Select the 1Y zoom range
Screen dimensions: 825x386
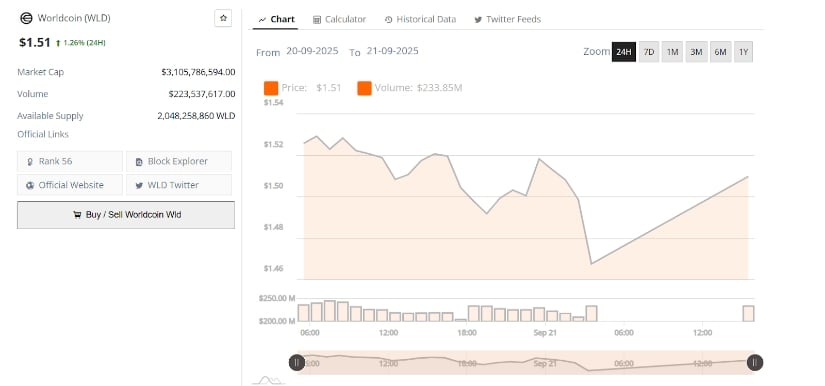tap(743, 52)
